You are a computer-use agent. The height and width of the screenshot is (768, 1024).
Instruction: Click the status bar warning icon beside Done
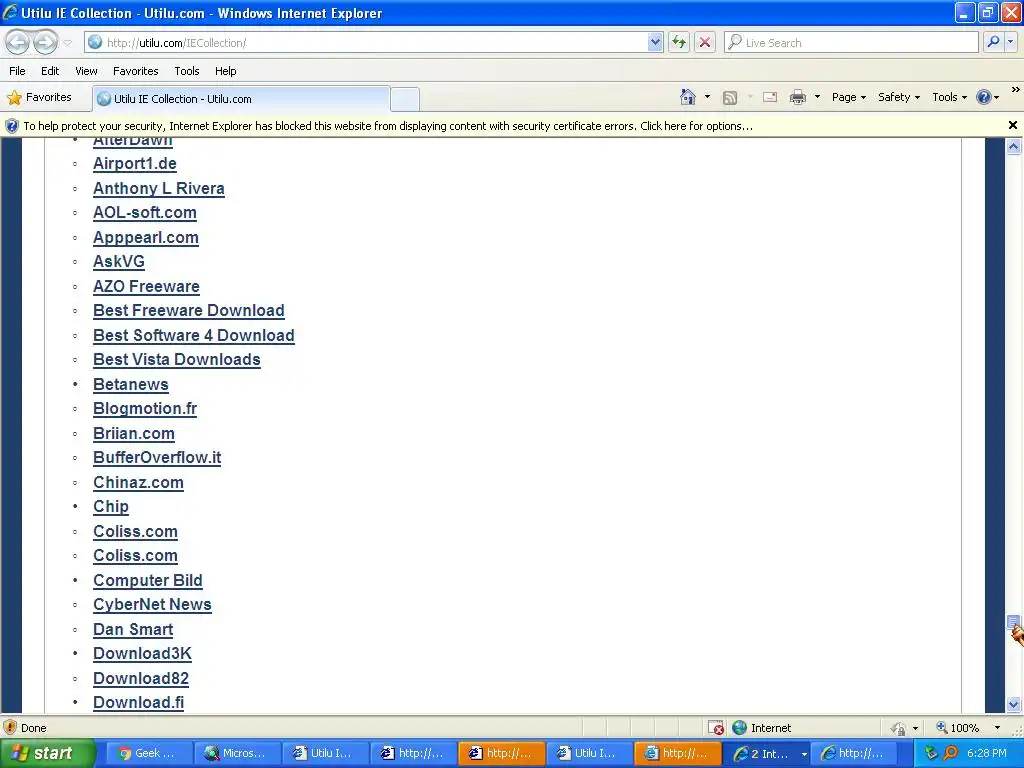(x=10, y=728)
